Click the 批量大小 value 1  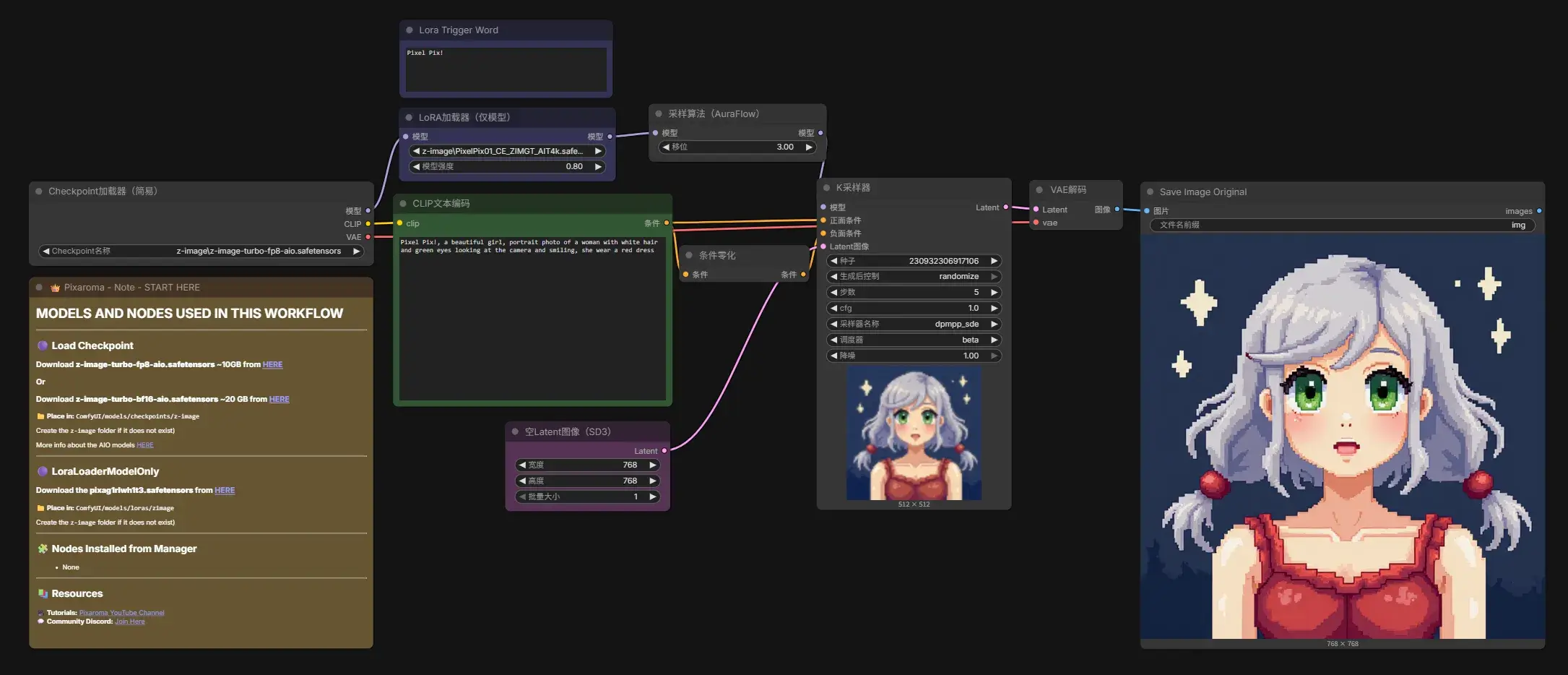(636, 497)
